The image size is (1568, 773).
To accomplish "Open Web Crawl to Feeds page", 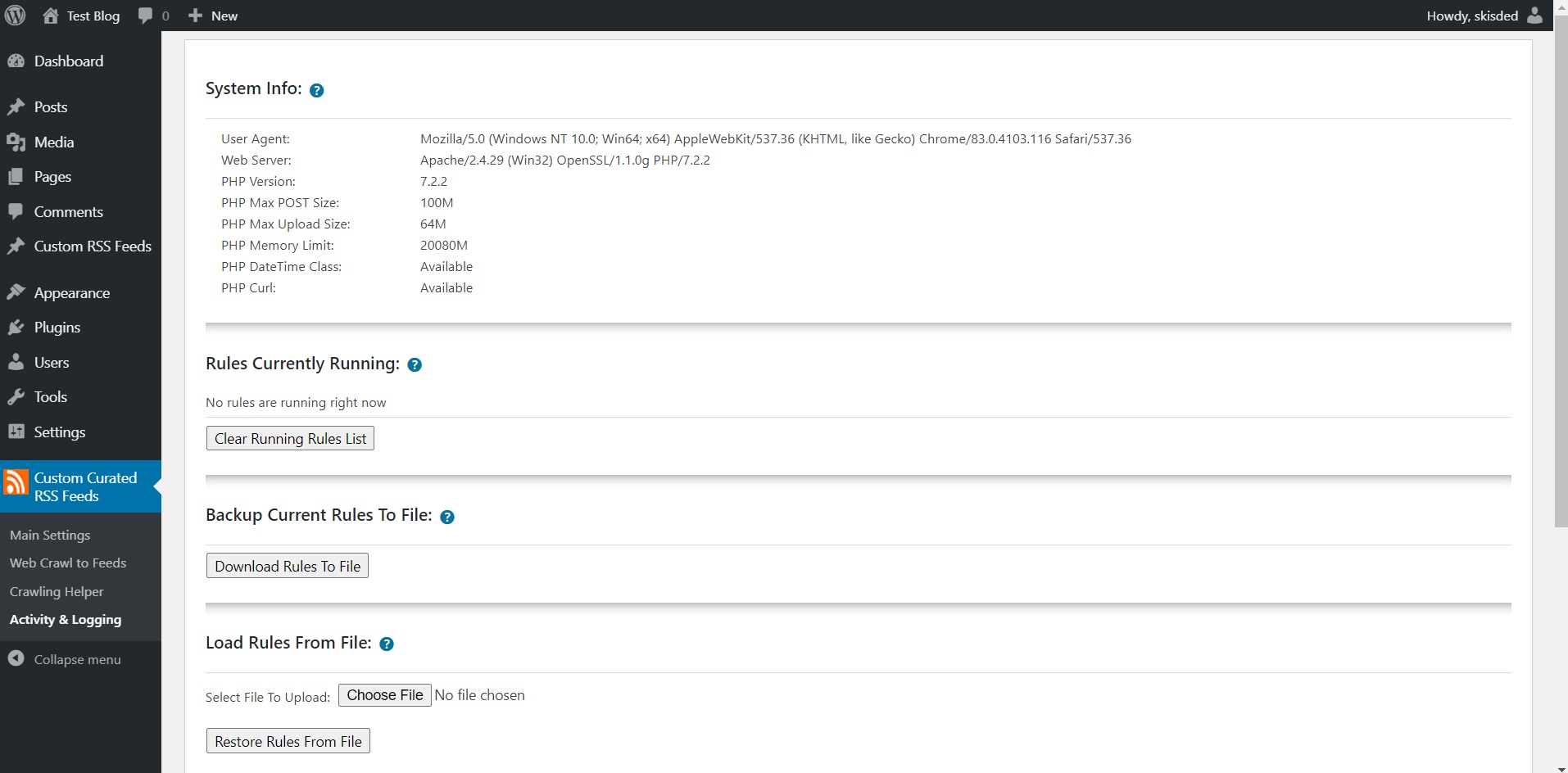I will [x=68, y=563].
